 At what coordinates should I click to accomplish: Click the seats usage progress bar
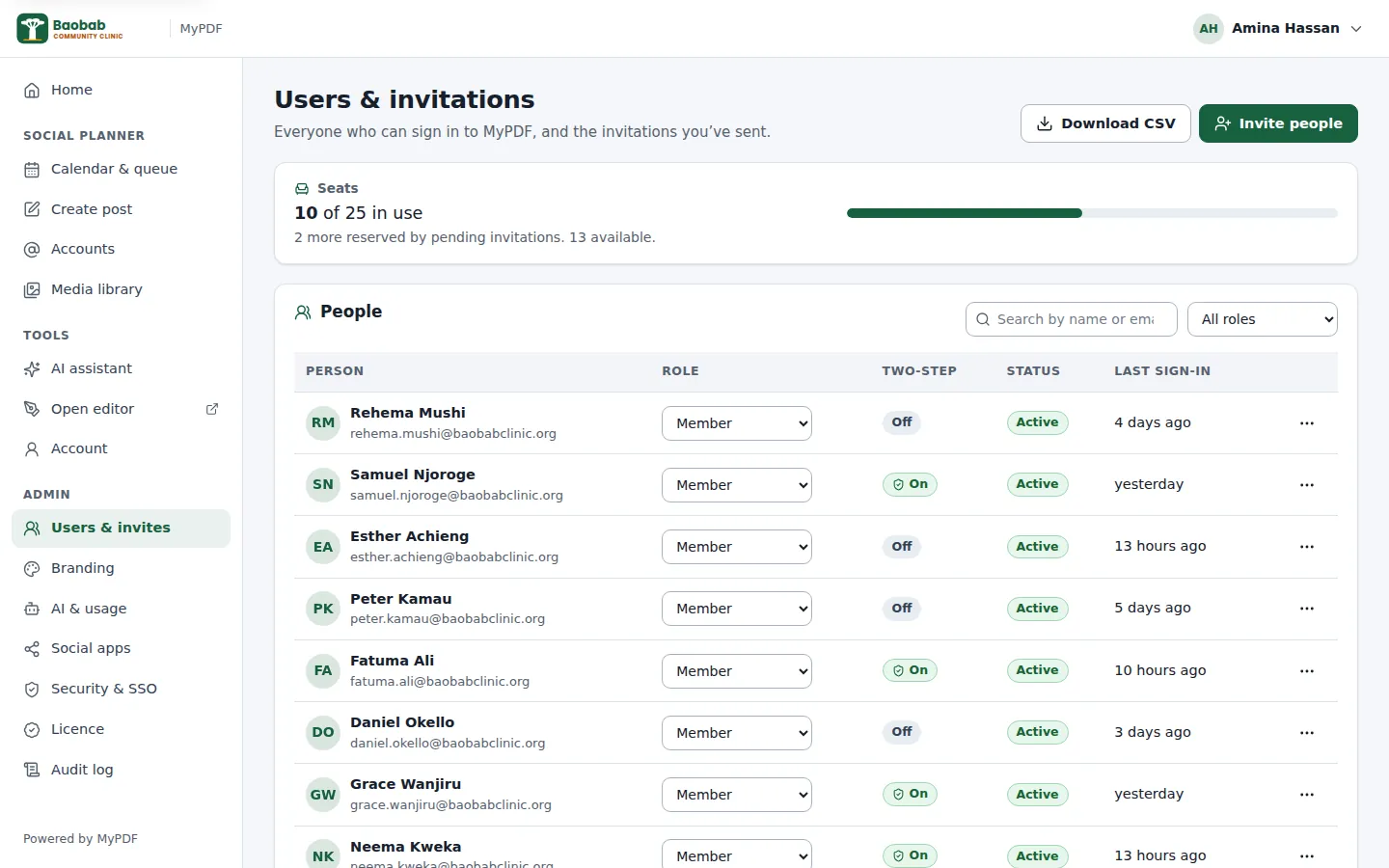[1092, 213]
